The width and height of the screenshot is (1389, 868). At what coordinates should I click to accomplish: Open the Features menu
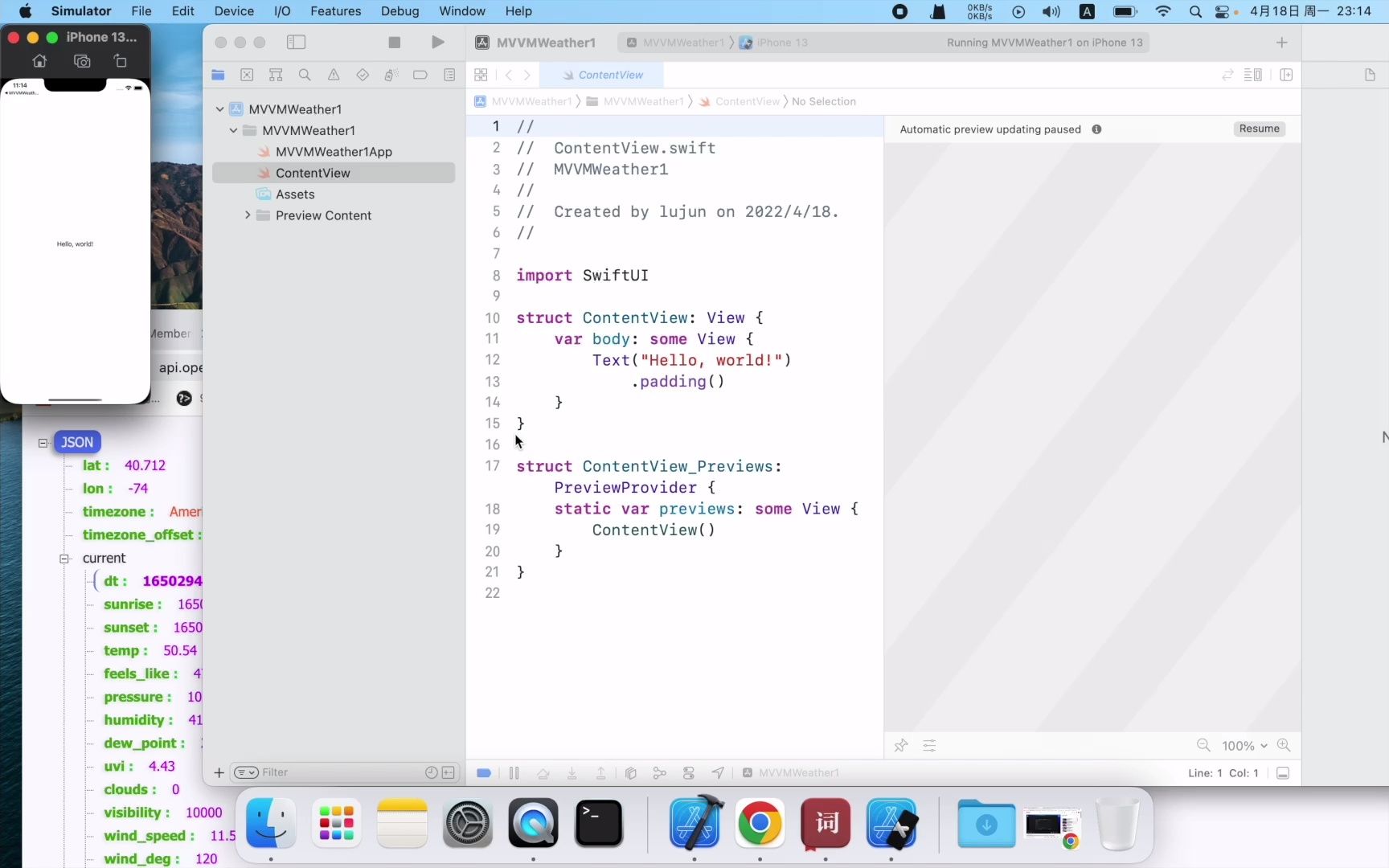coord(335,11)
